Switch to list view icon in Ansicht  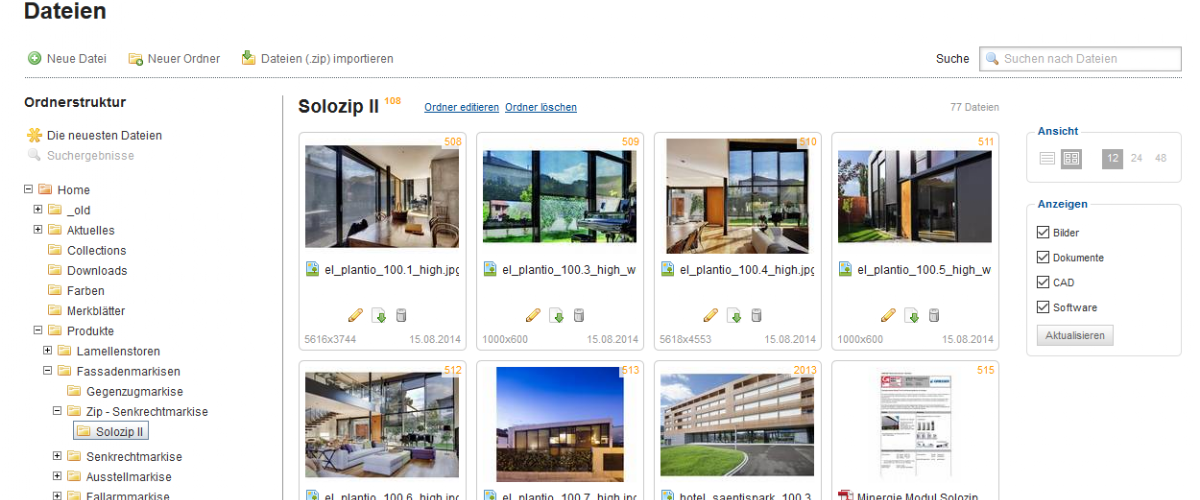[x=1047, y=158]
